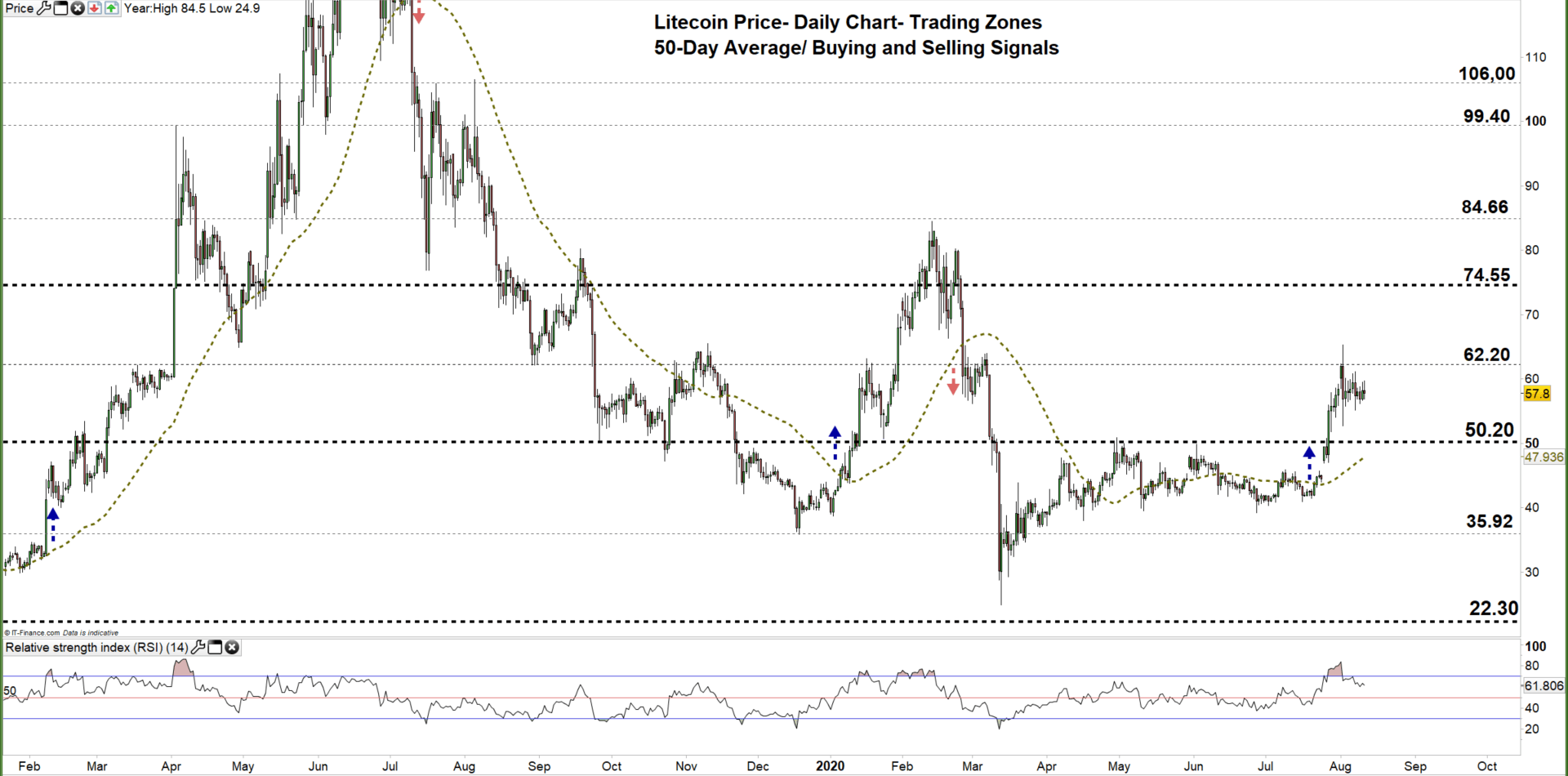Image resolution: width=1568 pixels, height=776 pixels.
Task: Click the 70 tick on the price axis
Action: tap(1532, 314)
